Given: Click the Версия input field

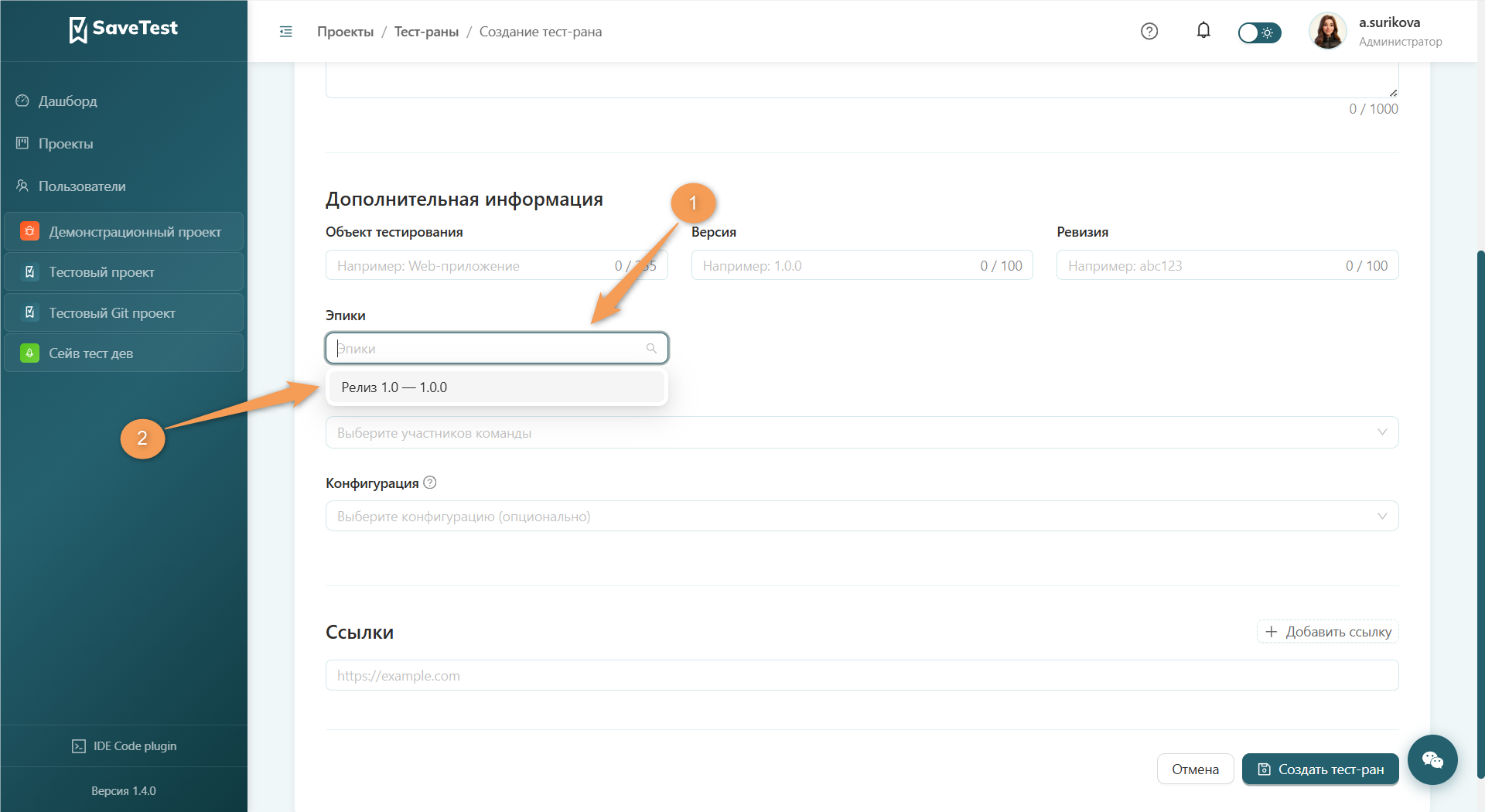Looking at the screenshot, I should click(862, 265).
